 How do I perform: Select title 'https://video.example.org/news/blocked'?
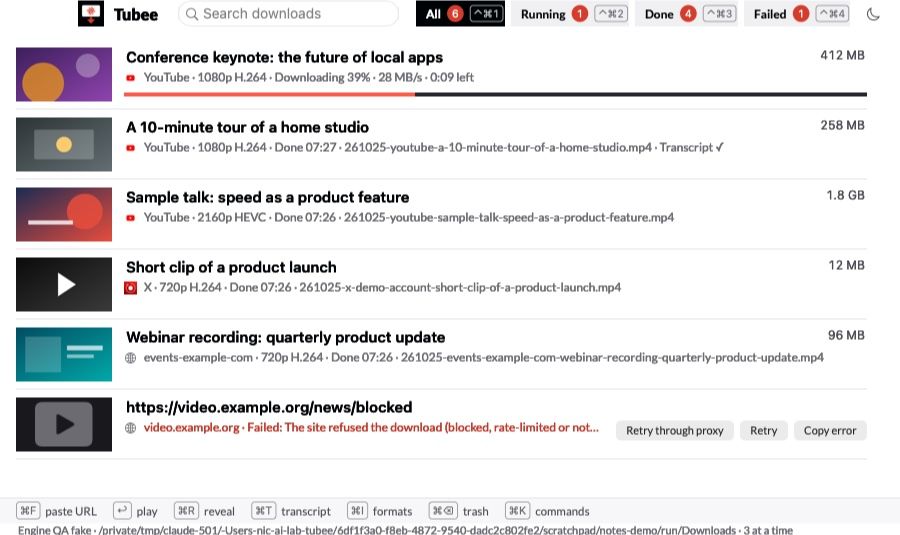click(x=269, y=408)
